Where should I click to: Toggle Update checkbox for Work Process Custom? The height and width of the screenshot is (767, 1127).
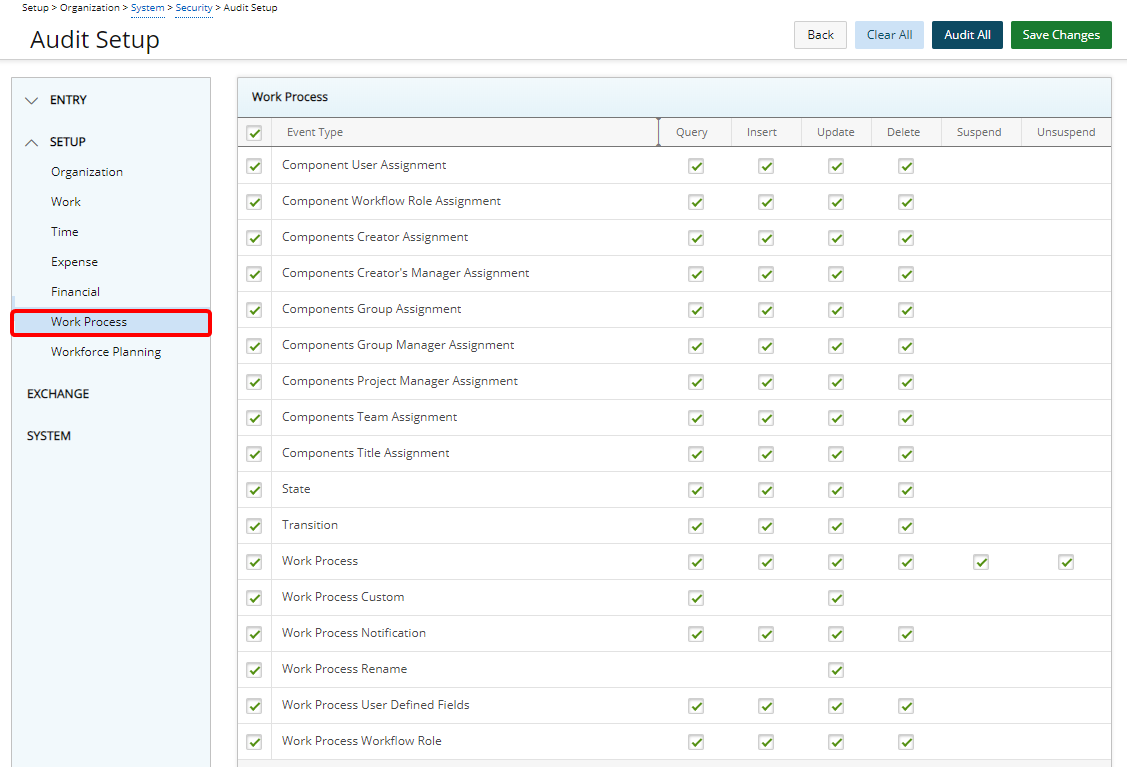836,598
